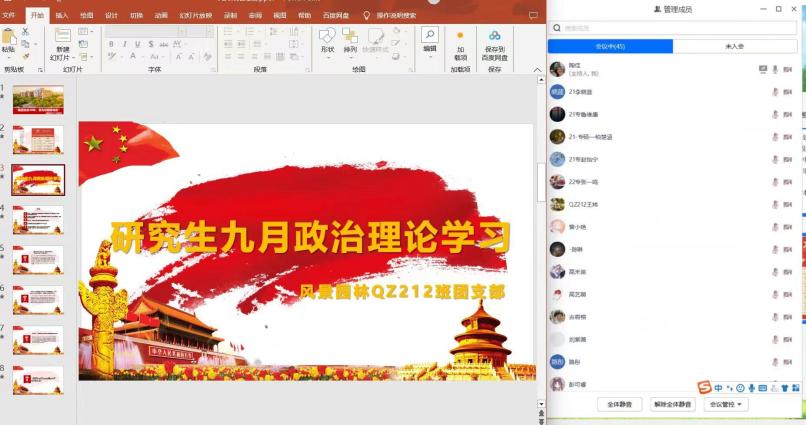This screenshot has height=425, width=806.
Task: Select the first slide thumbnail
Action: coord(38,99)
